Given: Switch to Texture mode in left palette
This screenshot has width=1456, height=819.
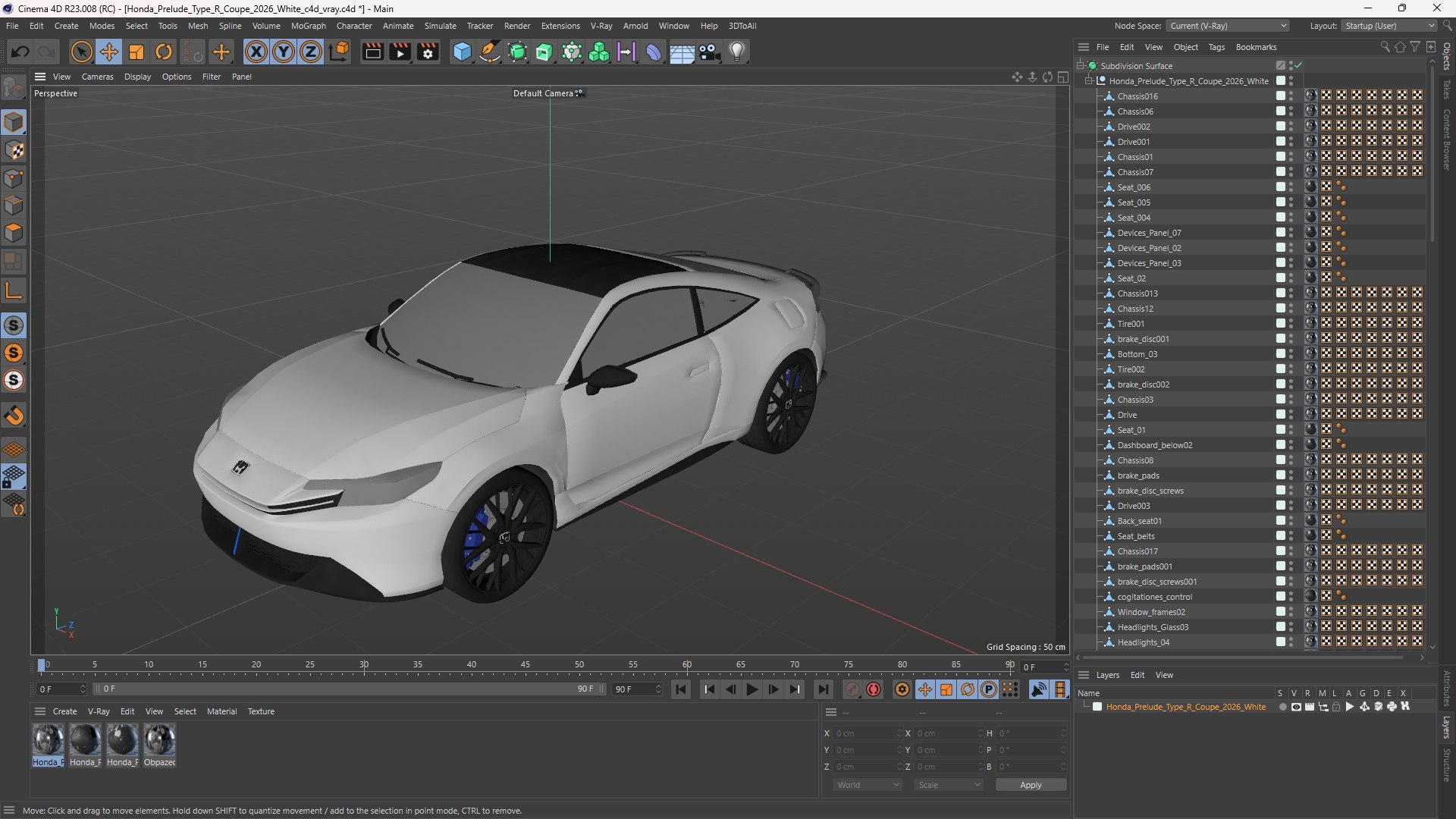Looking at the screenshot, I should coord(14,150).
